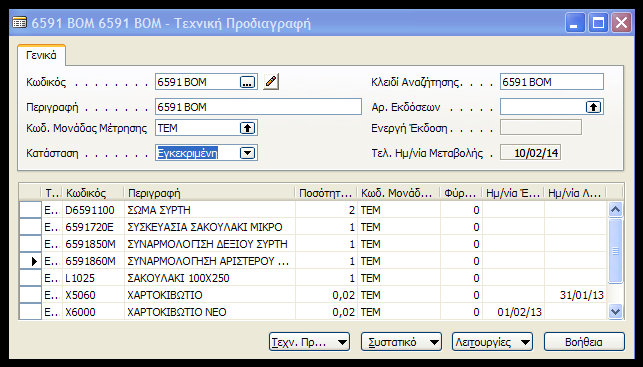Click the pencil edit icon beside Κωδικός
Viewport: 643px width, 367px height.
271,82
